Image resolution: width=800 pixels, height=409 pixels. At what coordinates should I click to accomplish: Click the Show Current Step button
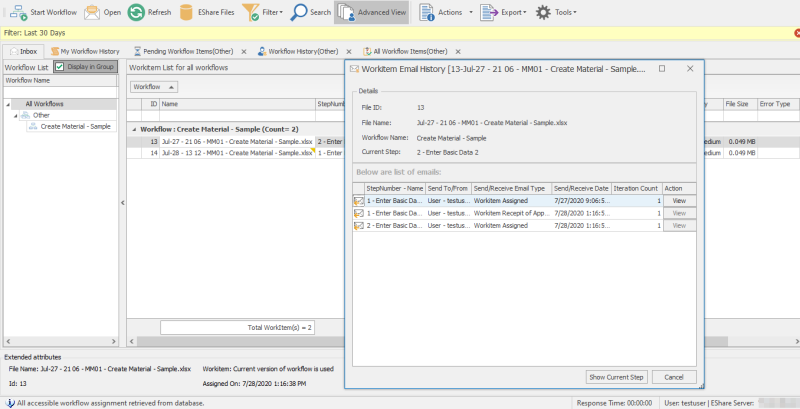pos(616,376)
